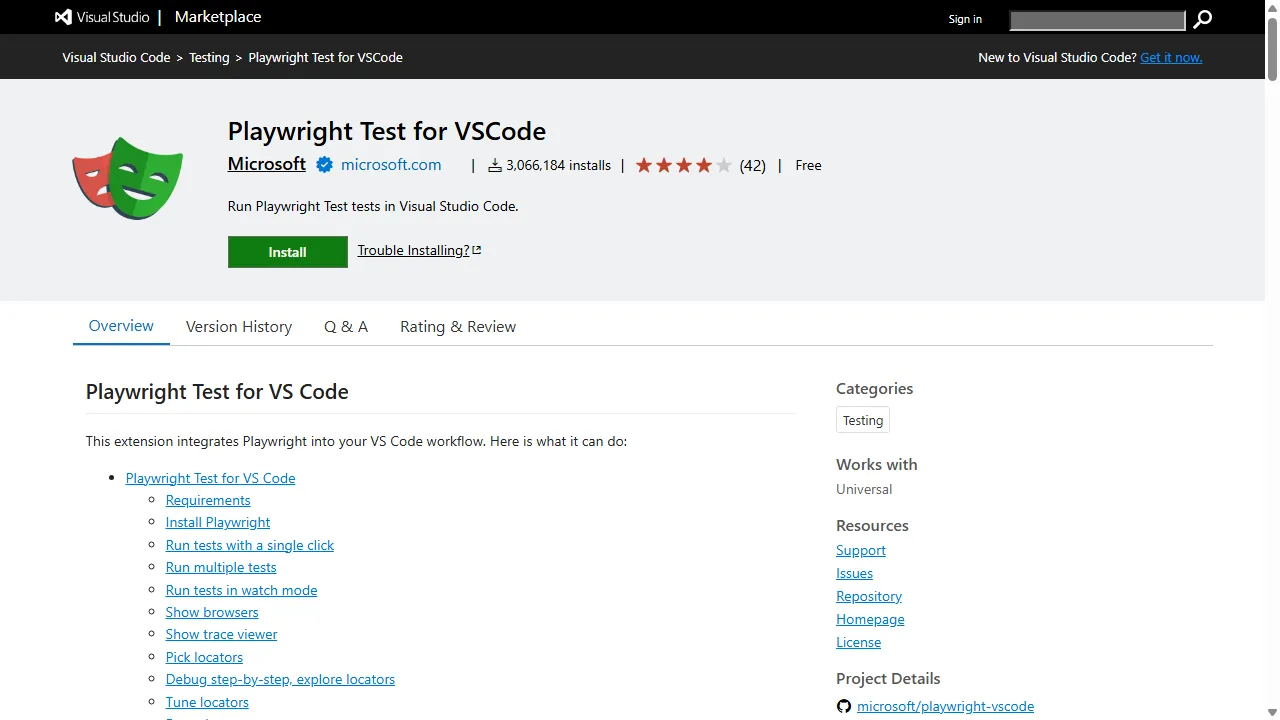Click the page vertical scrollbar thumb
The width and height of the screenshot is (1280, 720).
(x=1272, y=48)
